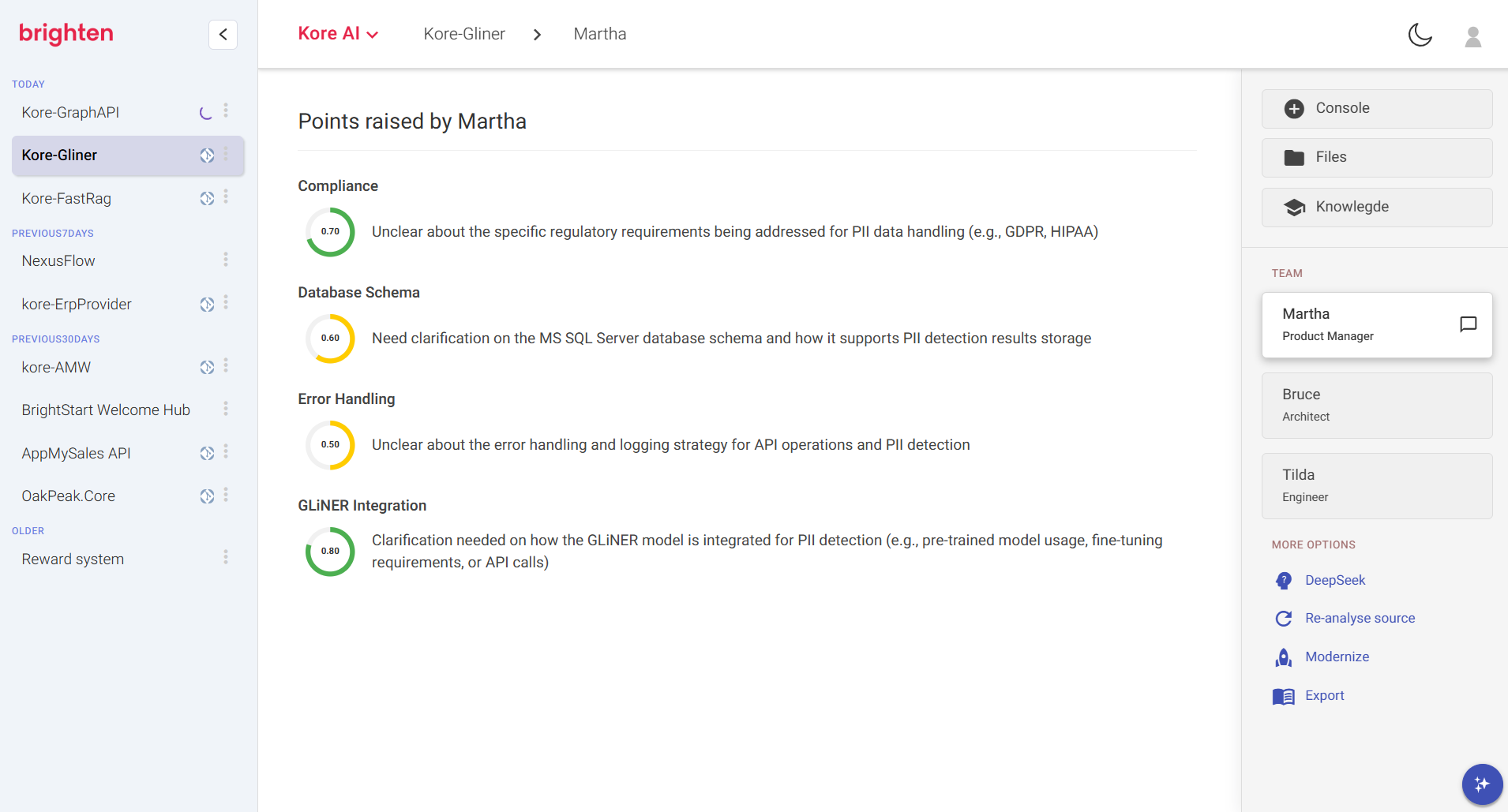Open the Console panel
This screenshot has width=1508, height=812.
point(1377,109)
